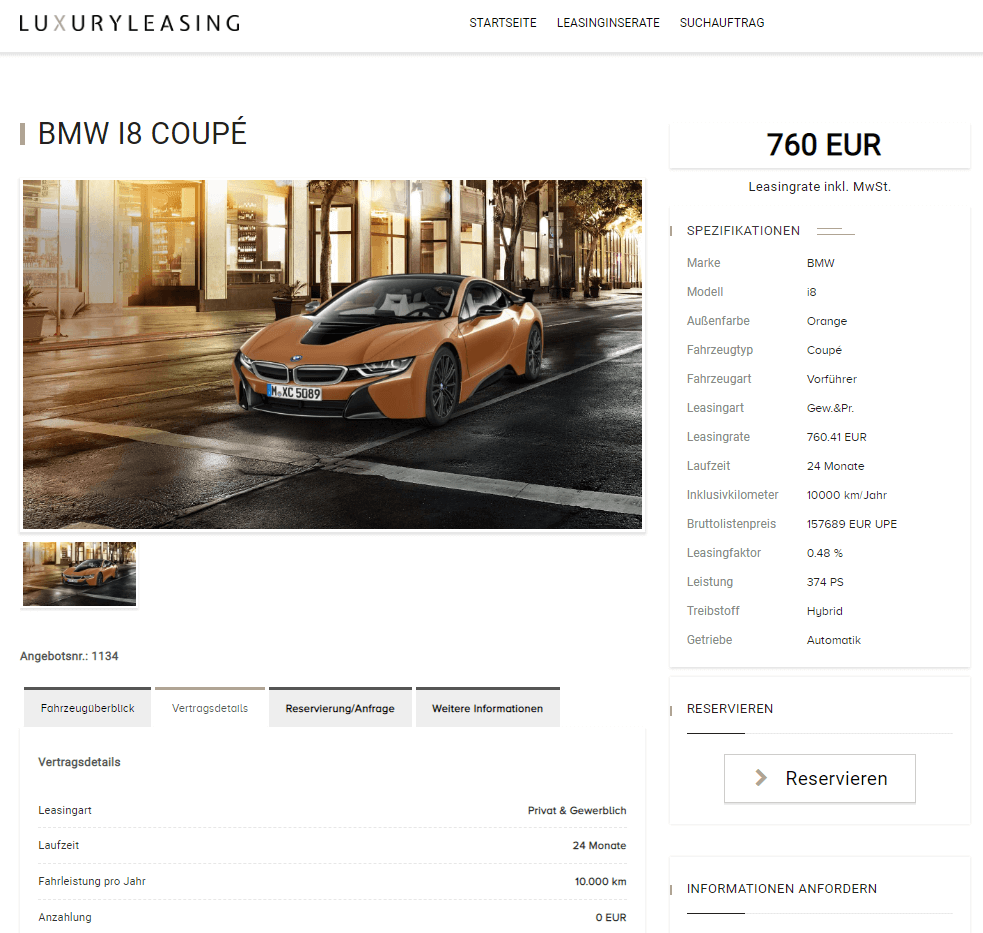This screenshot has width=983, height=933.
Task: Click the Treibstoff value 'Hybrid'
Action: 824,611
